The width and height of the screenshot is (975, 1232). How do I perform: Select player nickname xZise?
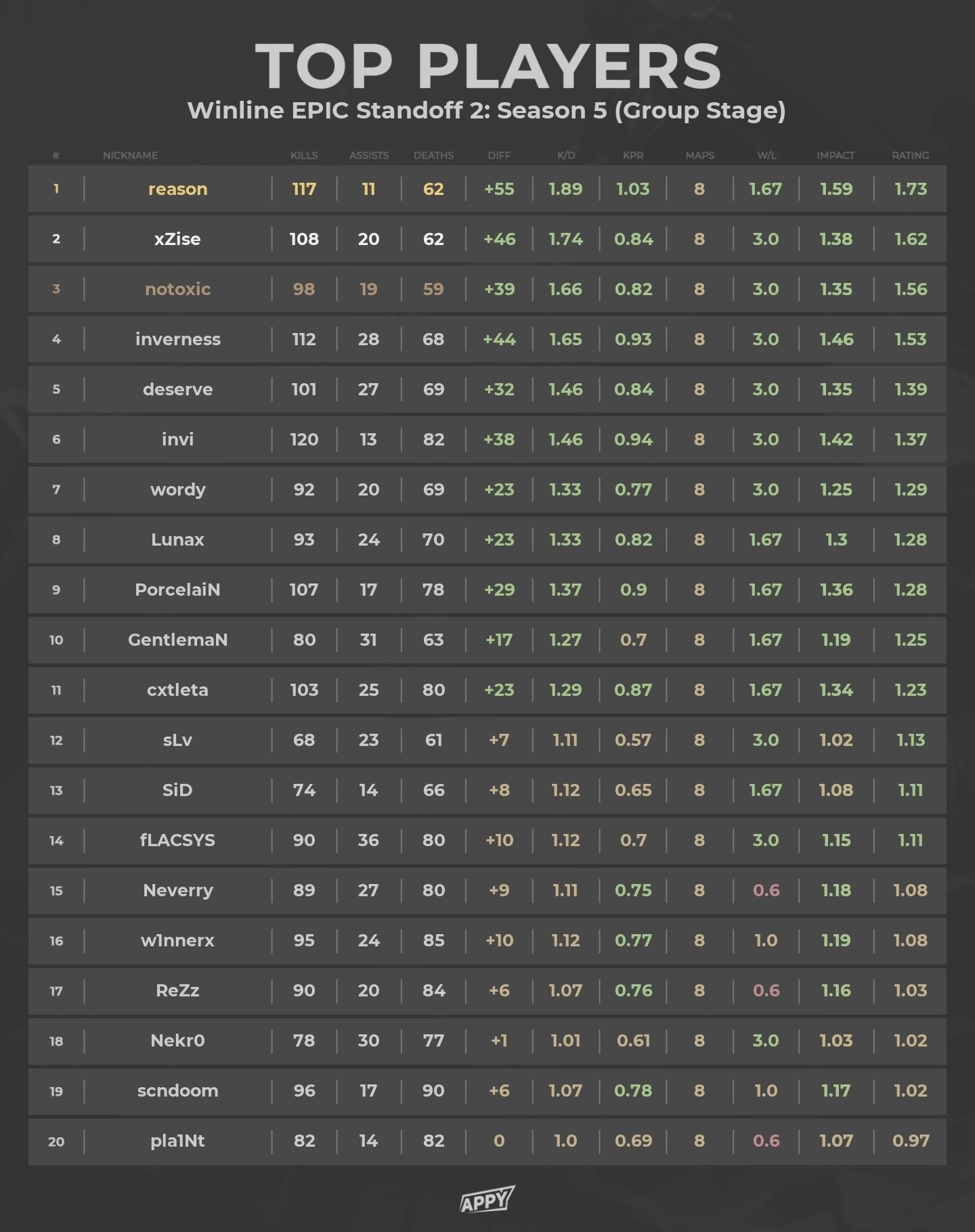(x=177, y=239)
